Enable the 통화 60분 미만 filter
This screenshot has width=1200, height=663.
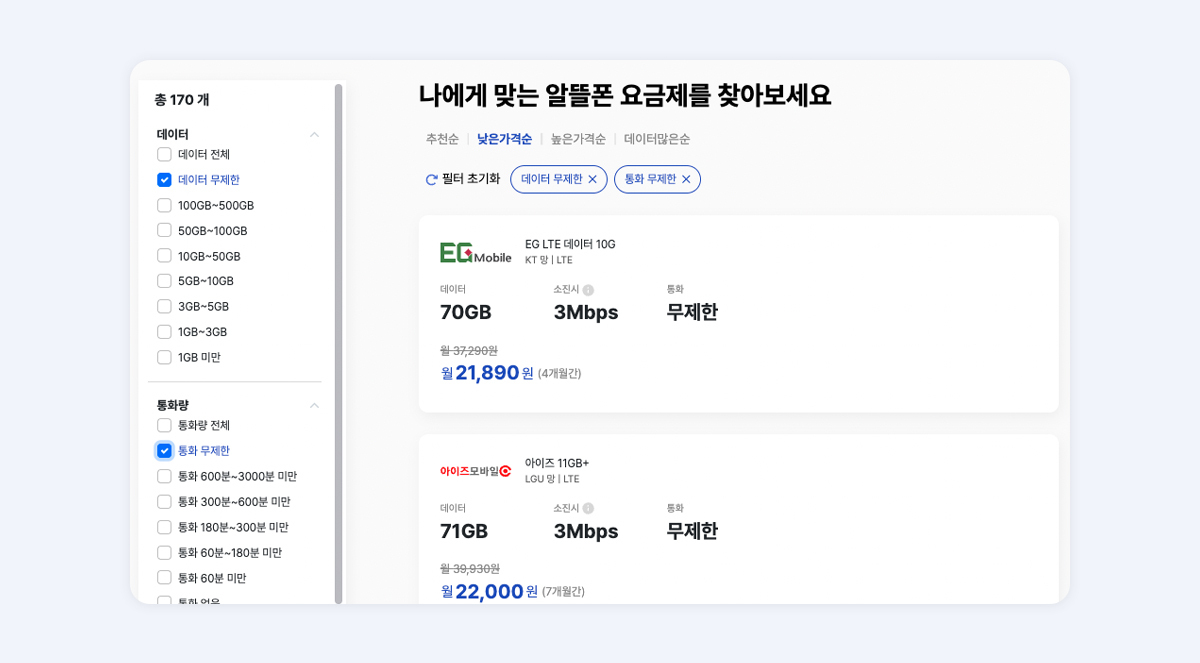click(163, 577)
